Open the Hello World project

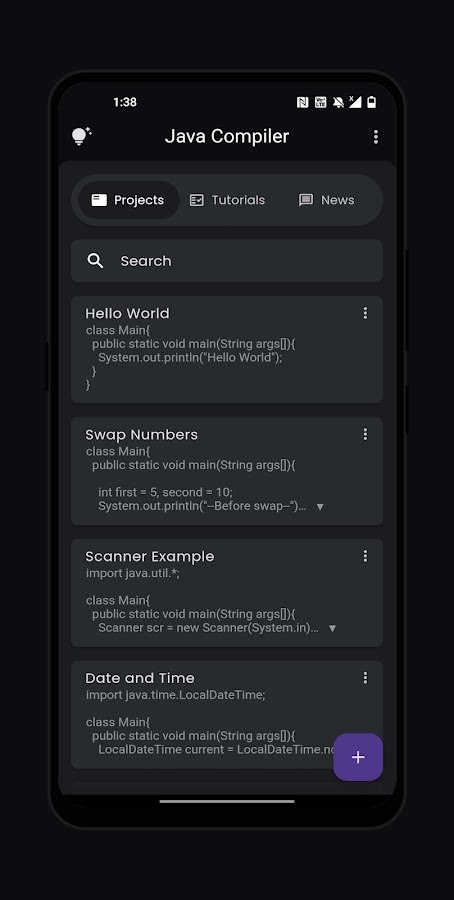pyautogui.click(x=227, y=350)
